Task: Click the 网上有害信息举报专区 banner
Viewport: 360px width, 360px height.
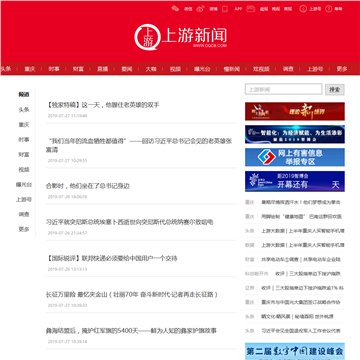Action: tap(295, 157)
